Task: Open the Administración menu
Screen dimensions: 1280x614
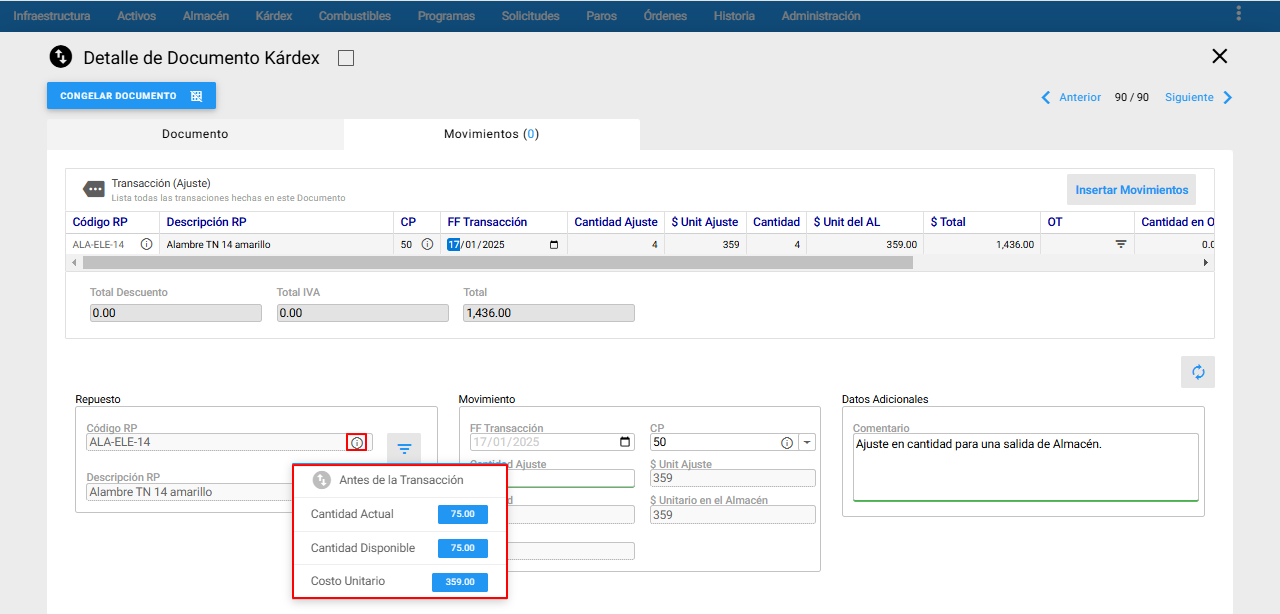Action: click(821, 16)
